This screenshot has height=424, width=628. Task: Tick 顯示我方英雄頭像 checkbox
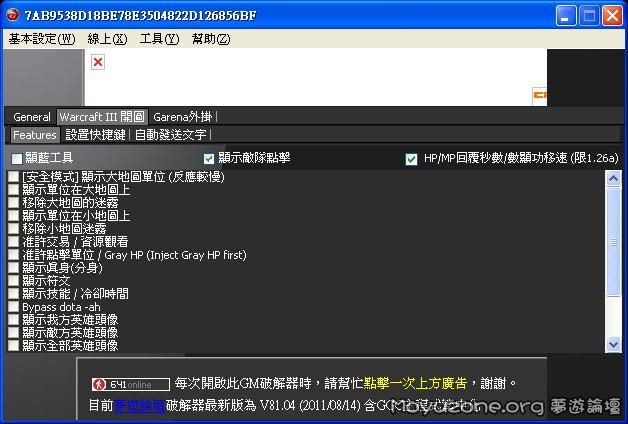[14, 320]
